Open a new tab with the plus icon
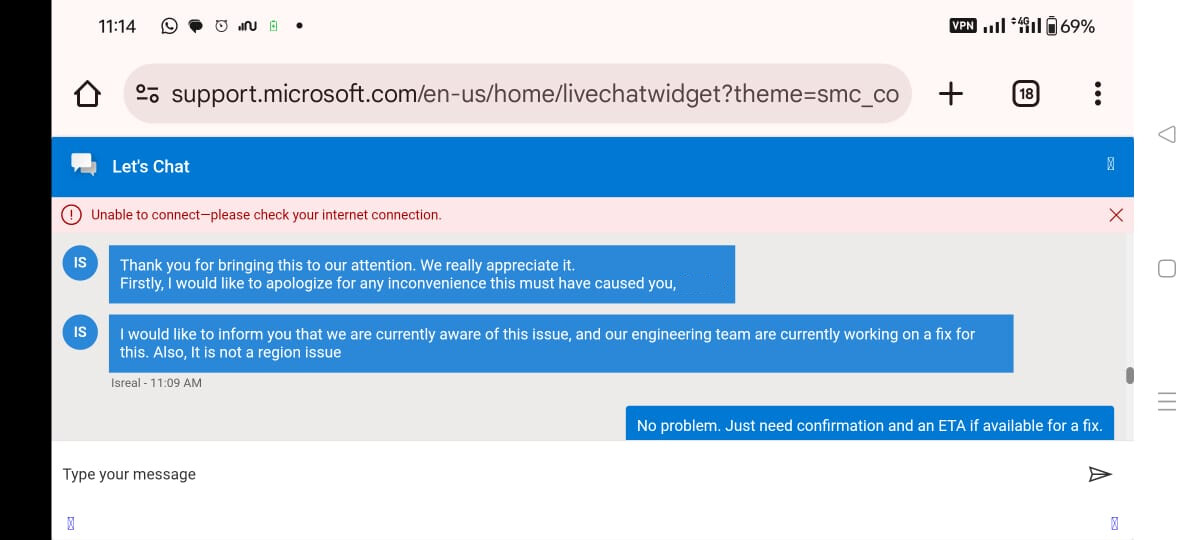Image resolution: width=1200 pixels, height=540 pixels. coord(951,94)
